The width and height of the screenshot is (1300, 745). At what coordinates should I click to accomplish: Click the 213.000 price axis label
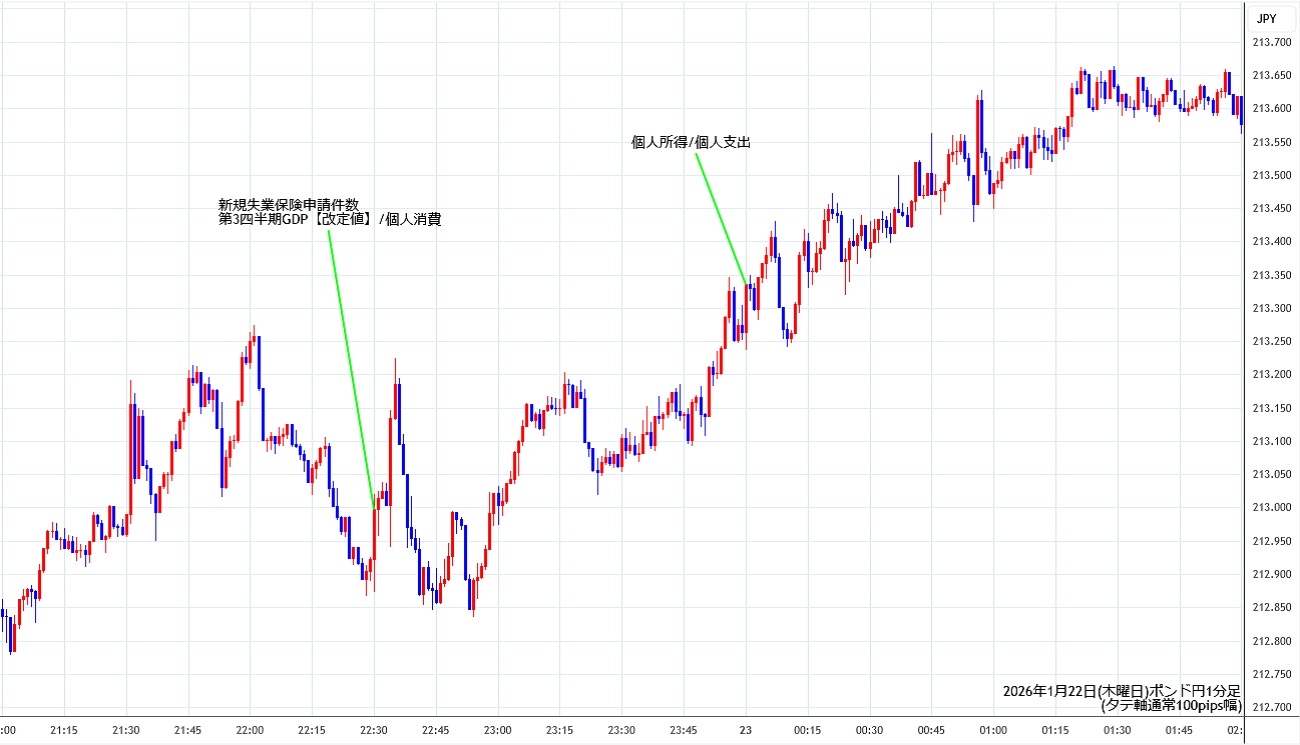(x=1270, y=508)
